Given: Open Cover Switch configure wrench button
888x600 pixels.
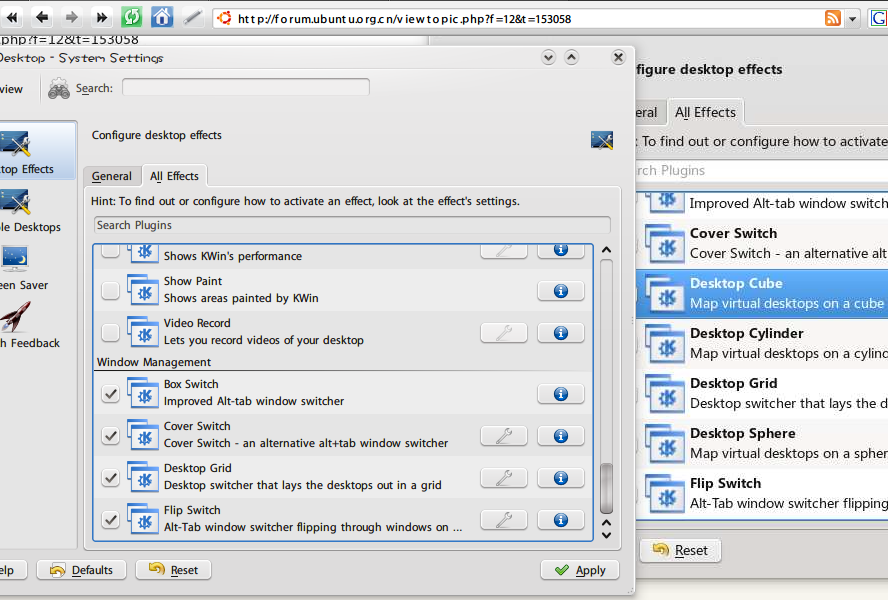Looking at the screenshot, I should pos(503,436).
